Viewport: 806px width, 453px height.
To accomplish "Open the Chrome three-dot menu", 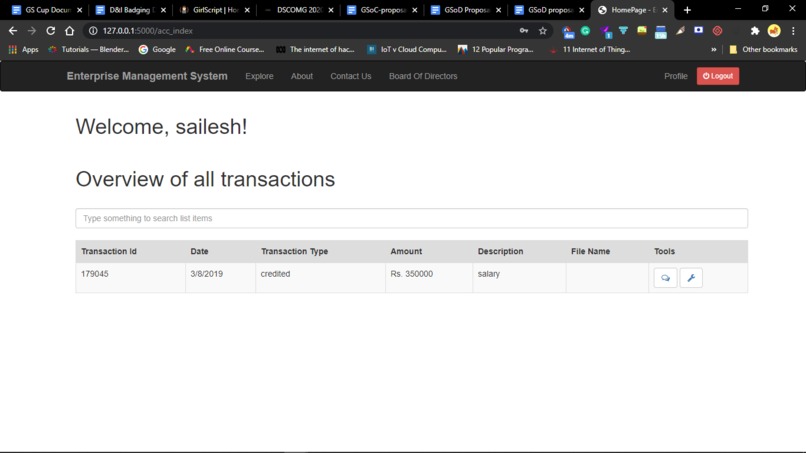I will (x=793, y=31).
